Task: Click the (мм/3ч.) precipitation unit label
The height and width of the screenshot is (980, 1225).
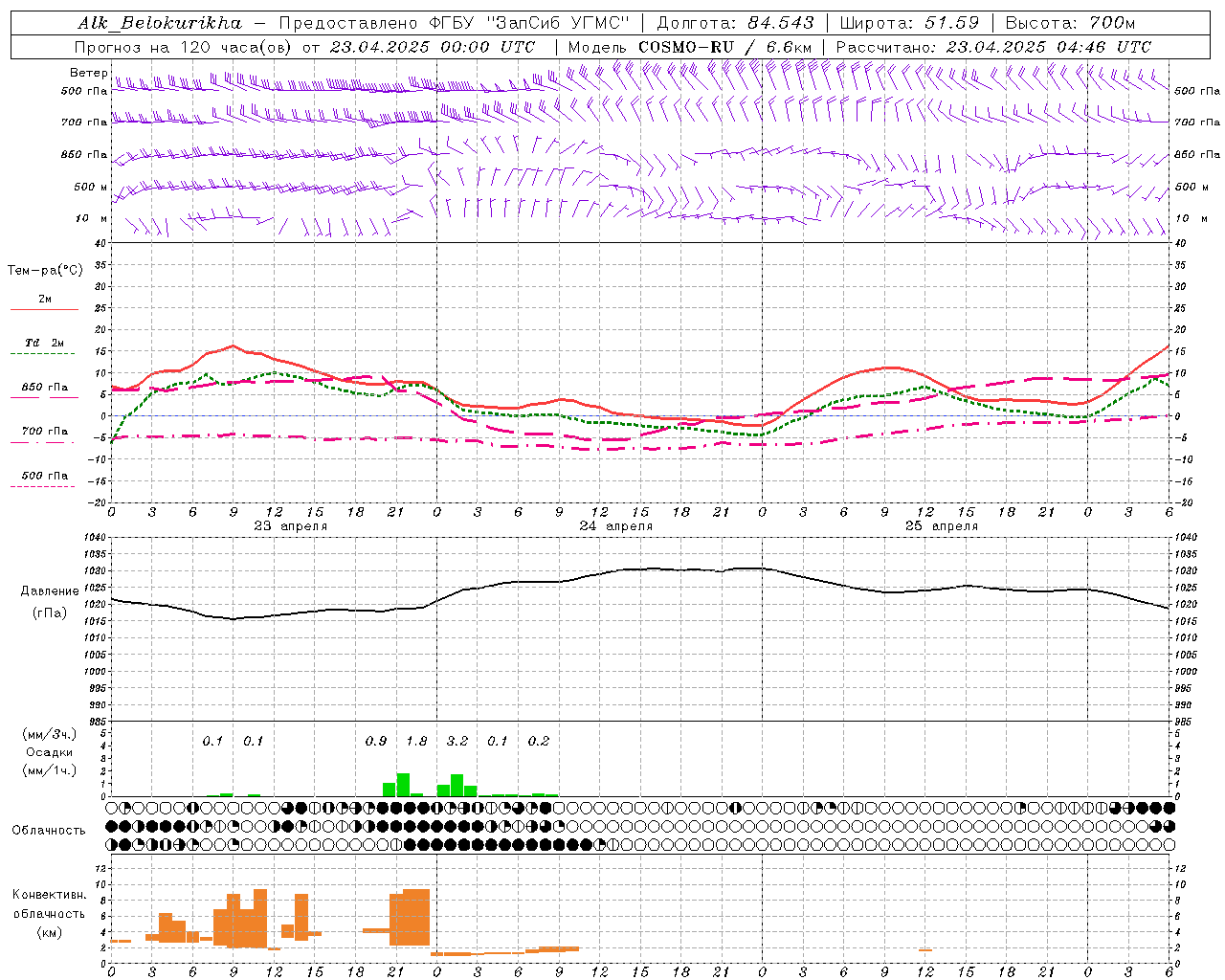Action: [50, 735]
